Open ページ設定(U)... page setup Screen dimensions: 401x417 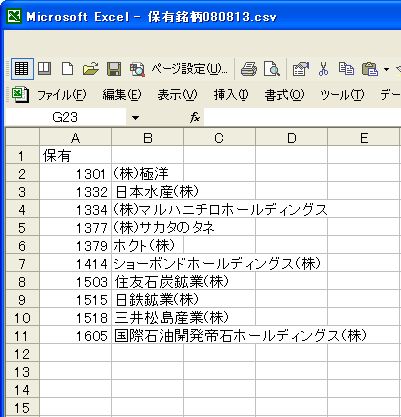point(190,69)
